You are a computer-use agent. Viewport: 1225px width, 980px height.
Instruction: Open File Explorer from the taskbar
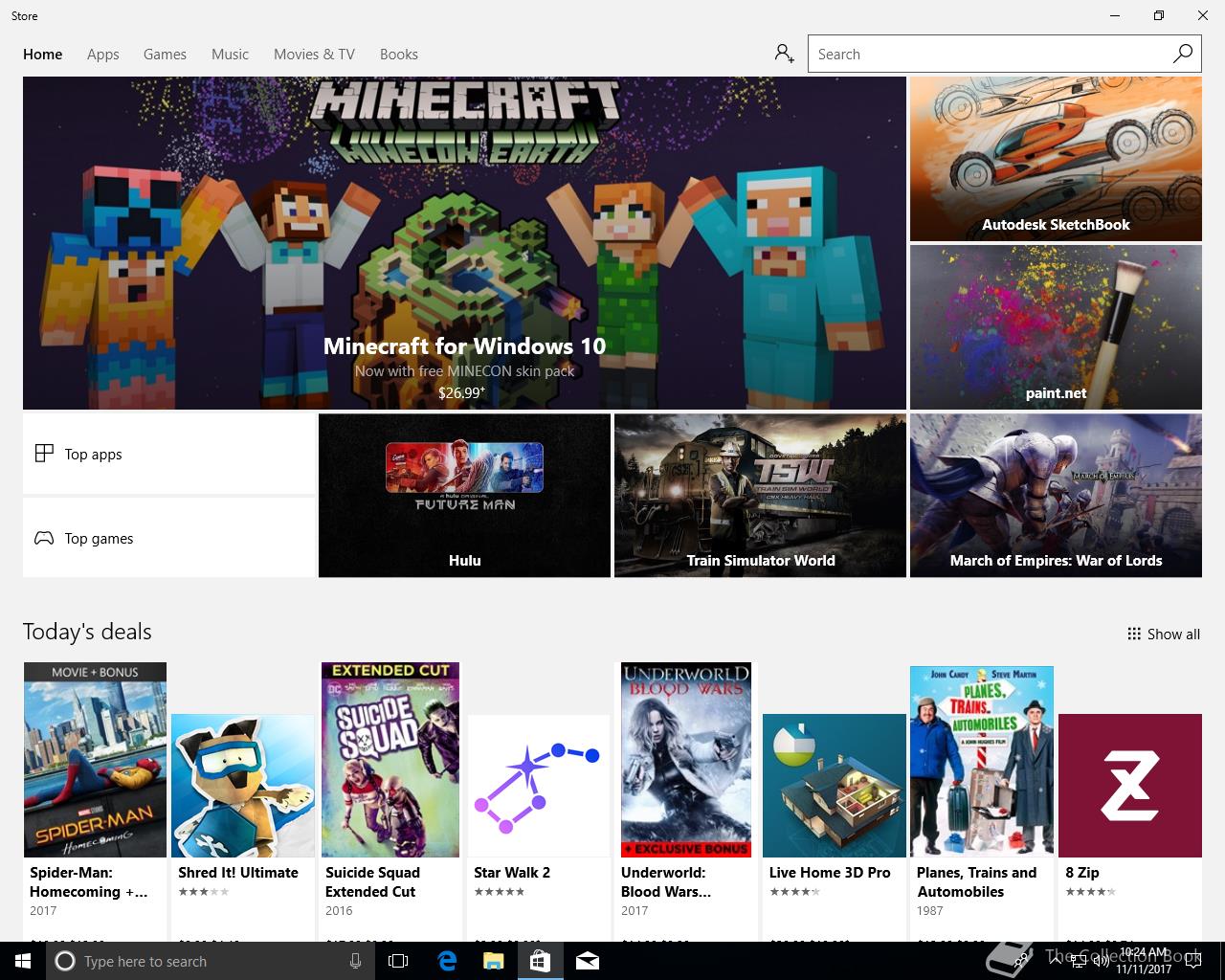click(x=493, y=961)
